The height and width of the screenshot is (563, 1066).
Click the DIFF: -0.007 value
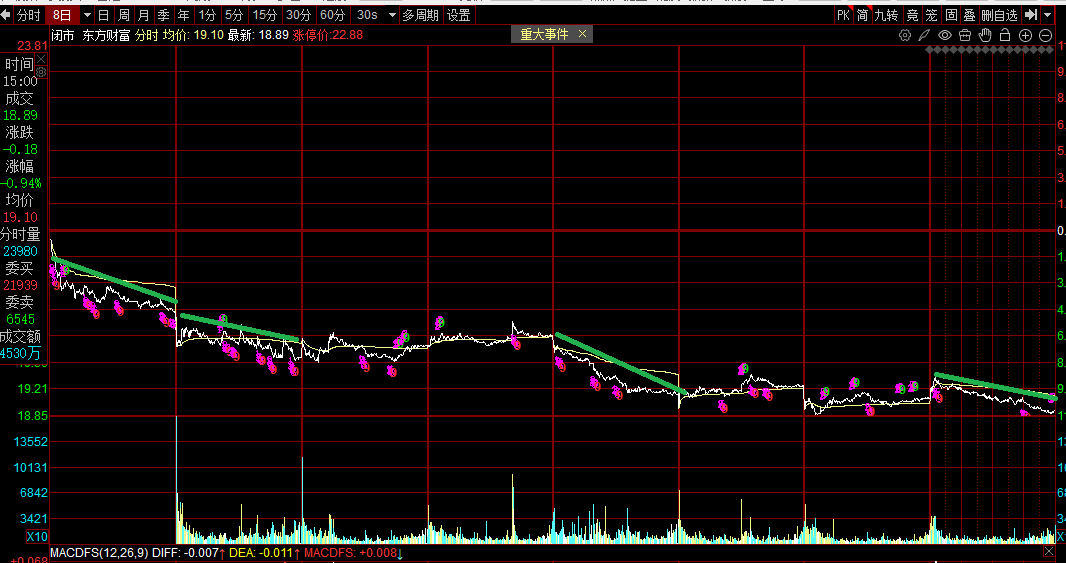[x=186, y=553]
